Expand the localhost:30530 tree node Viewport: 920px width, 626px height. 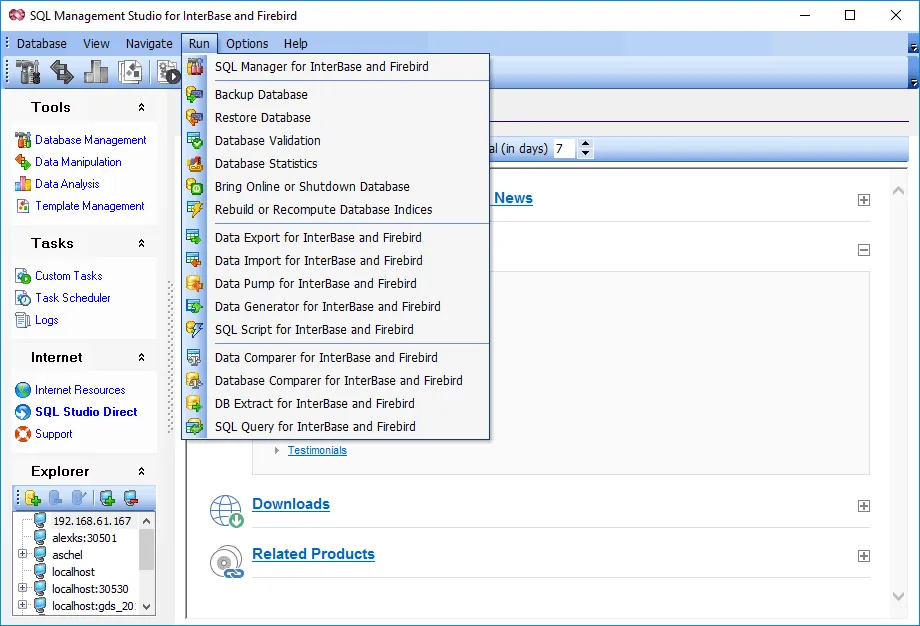pyautogui.click(x=22, y=588)
